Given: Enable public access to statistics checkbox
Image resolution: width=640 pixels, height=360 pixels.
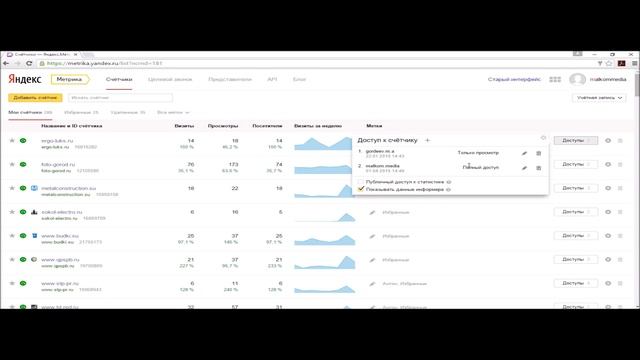Looking at the screenshot, I should coord(361,182).
